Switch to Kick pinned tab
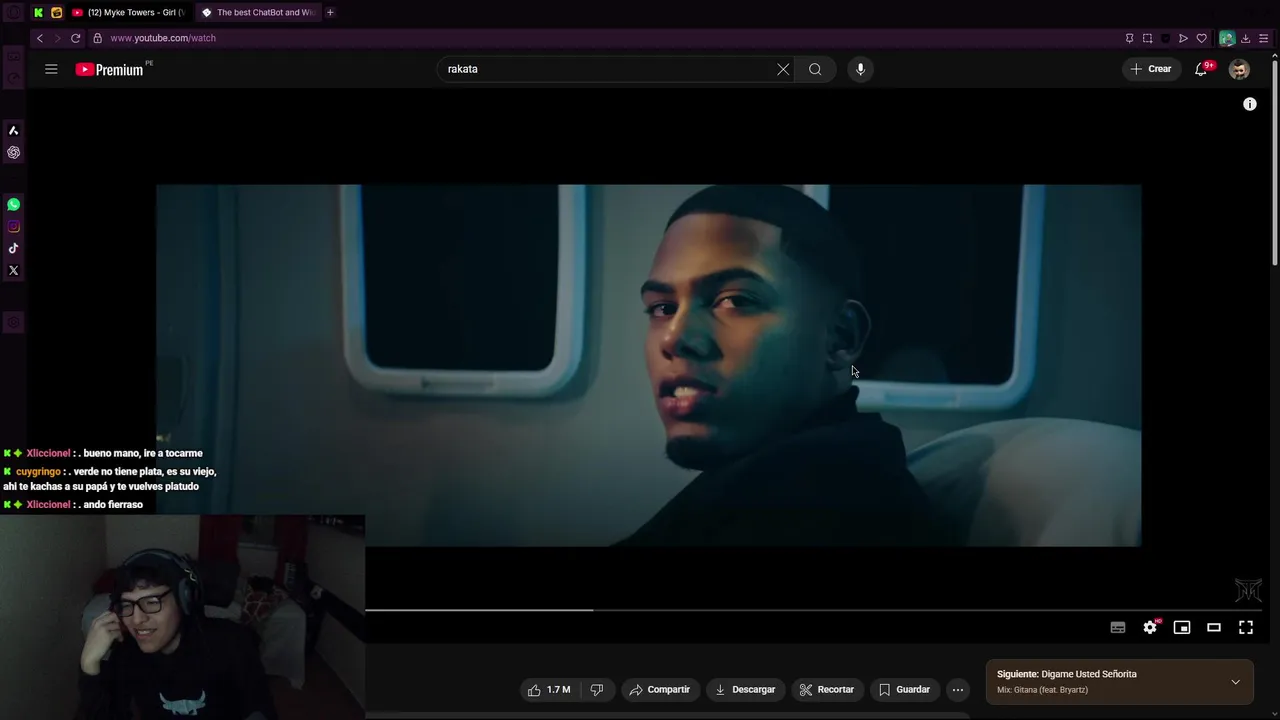The height and width of the screenshot is (720, 1280). 38,12
